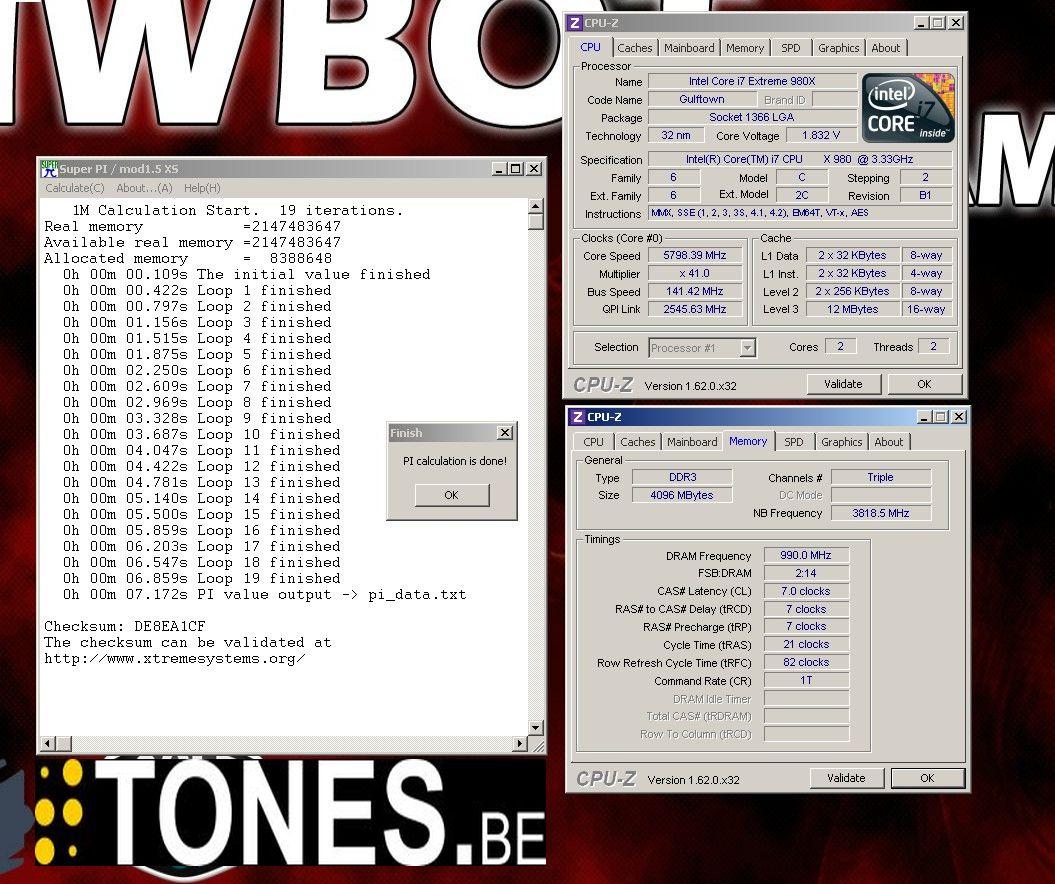The height and width of the screenshot is (884, 1055).
Task: Click the Level 3 cache value 12 MBytes
Action: (x=852, y=309)
